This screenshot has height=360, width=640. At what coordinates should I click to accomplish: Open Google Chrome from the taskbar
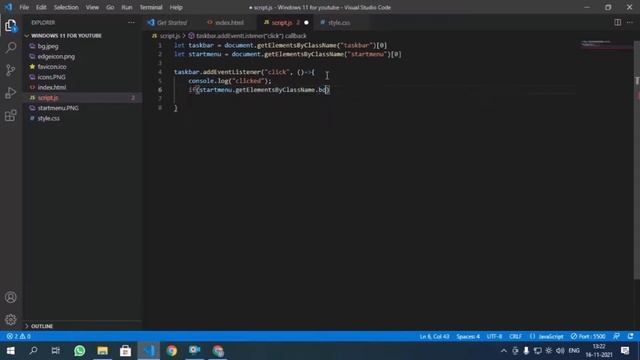click(172, 351)
